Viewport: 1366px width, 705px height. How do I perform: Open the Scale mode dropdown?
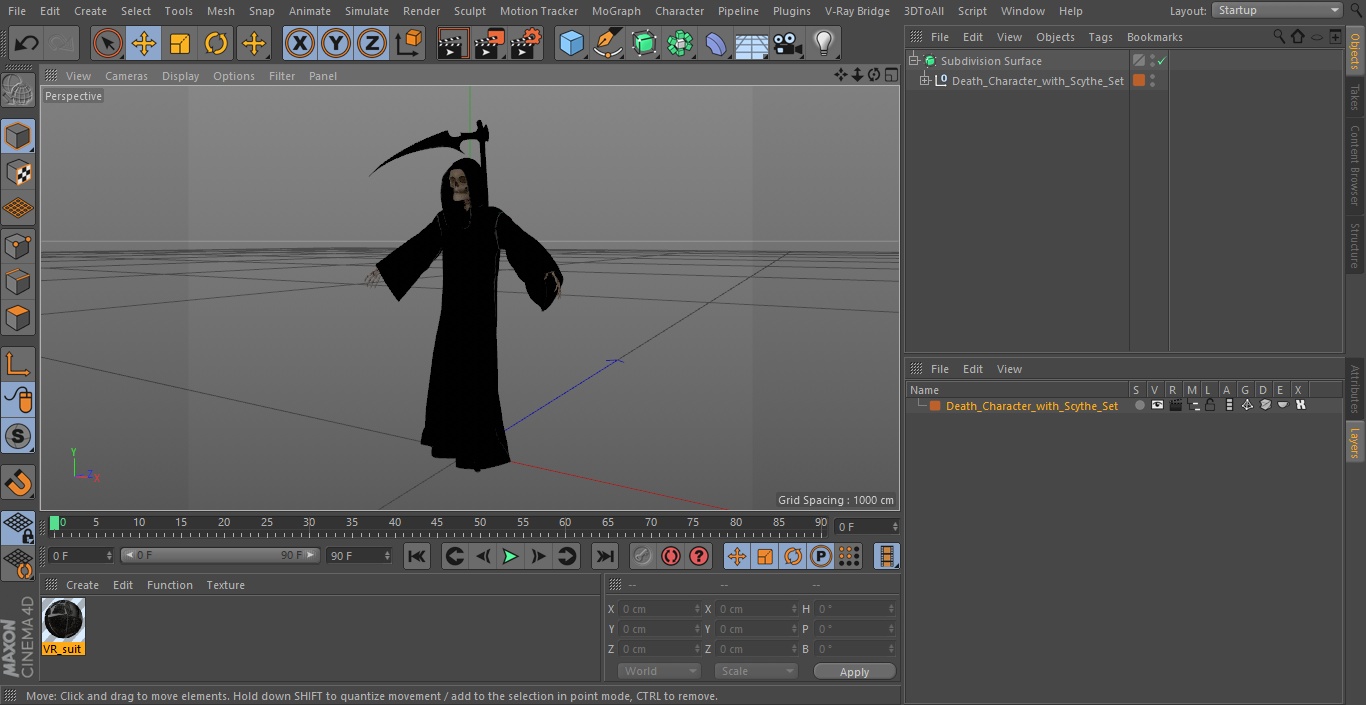pos(756,671)
